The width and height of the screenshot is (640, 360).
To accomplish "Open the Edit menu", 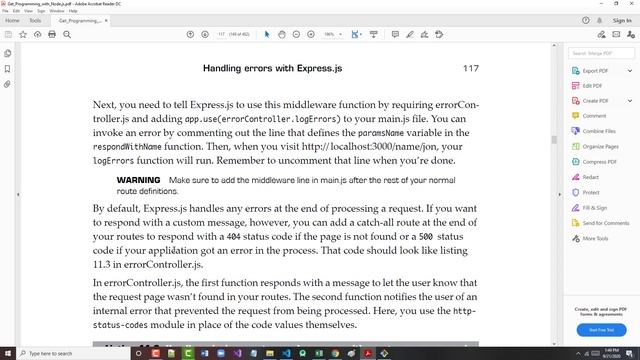I will point(16,11).
